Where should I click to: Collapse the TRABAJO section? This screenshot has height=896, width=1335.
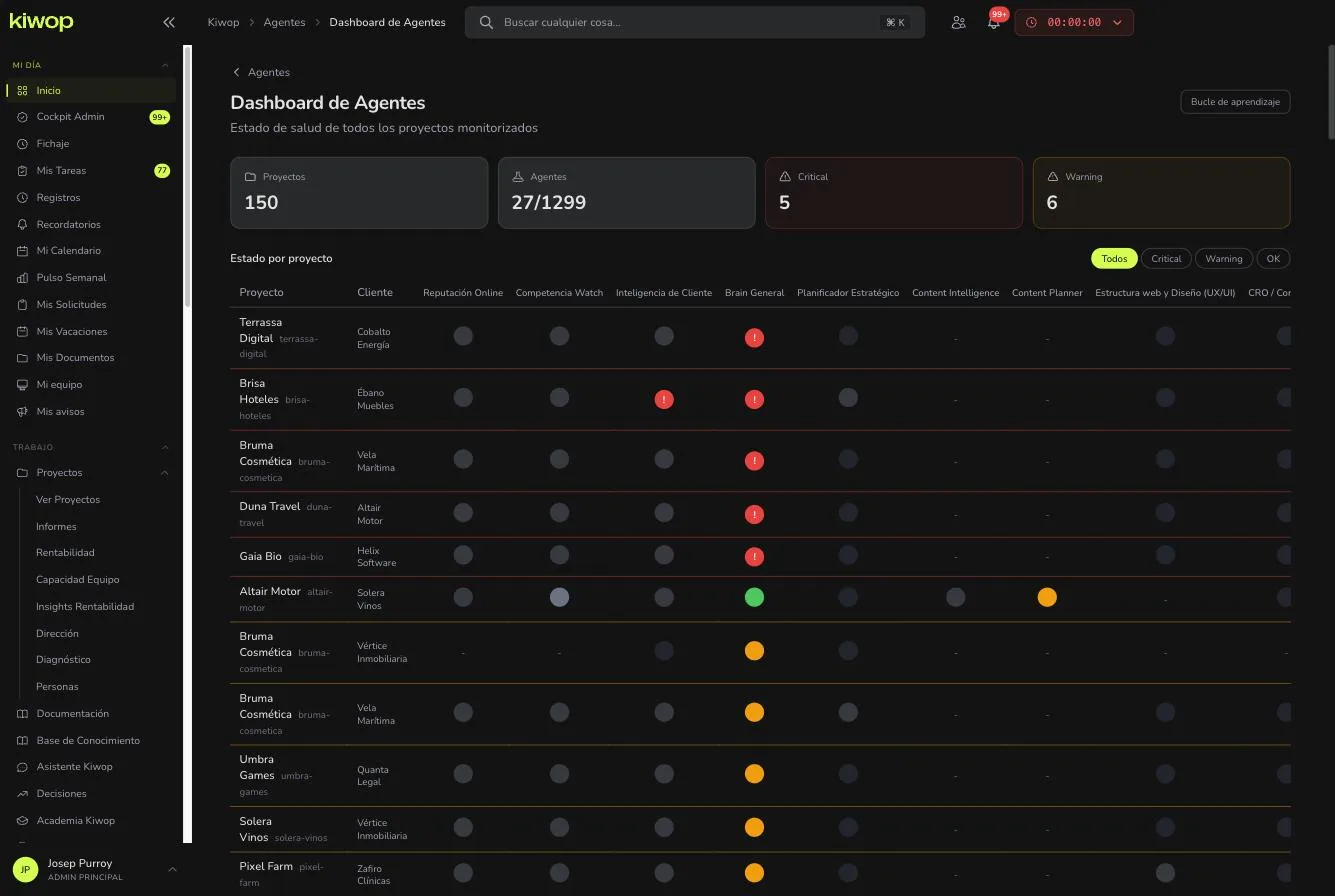tap(165, 447)
